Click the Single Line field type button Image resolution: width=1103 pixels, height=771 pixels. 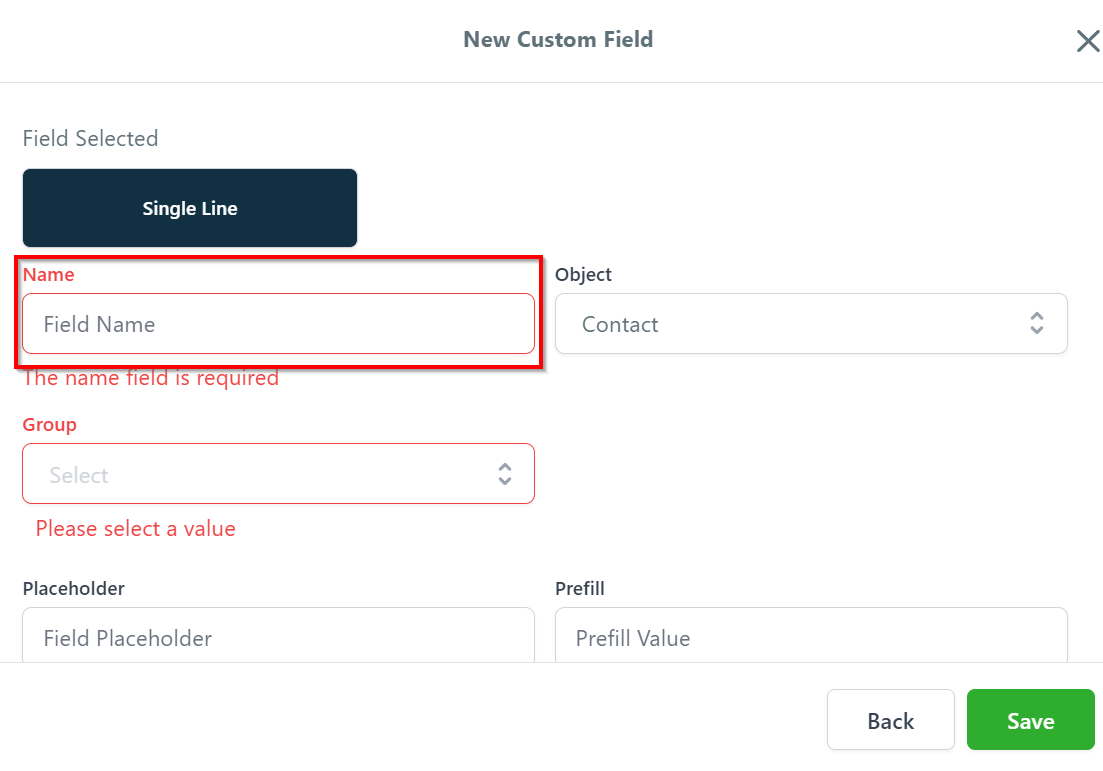coord(190,208)
